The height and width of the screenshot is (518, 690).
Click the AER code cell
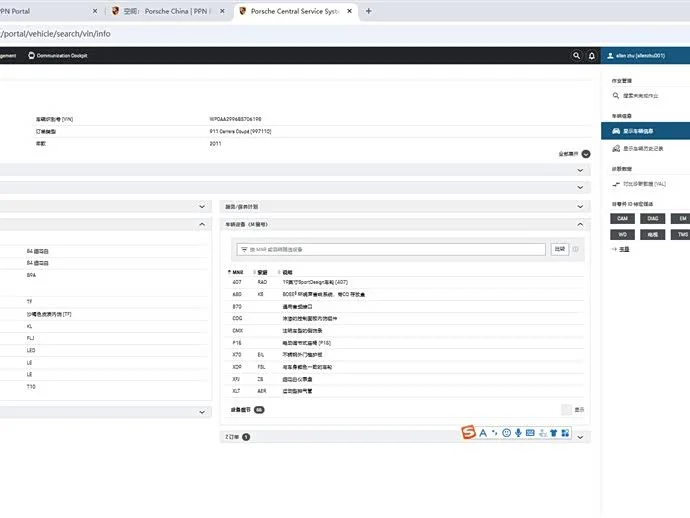262,391
